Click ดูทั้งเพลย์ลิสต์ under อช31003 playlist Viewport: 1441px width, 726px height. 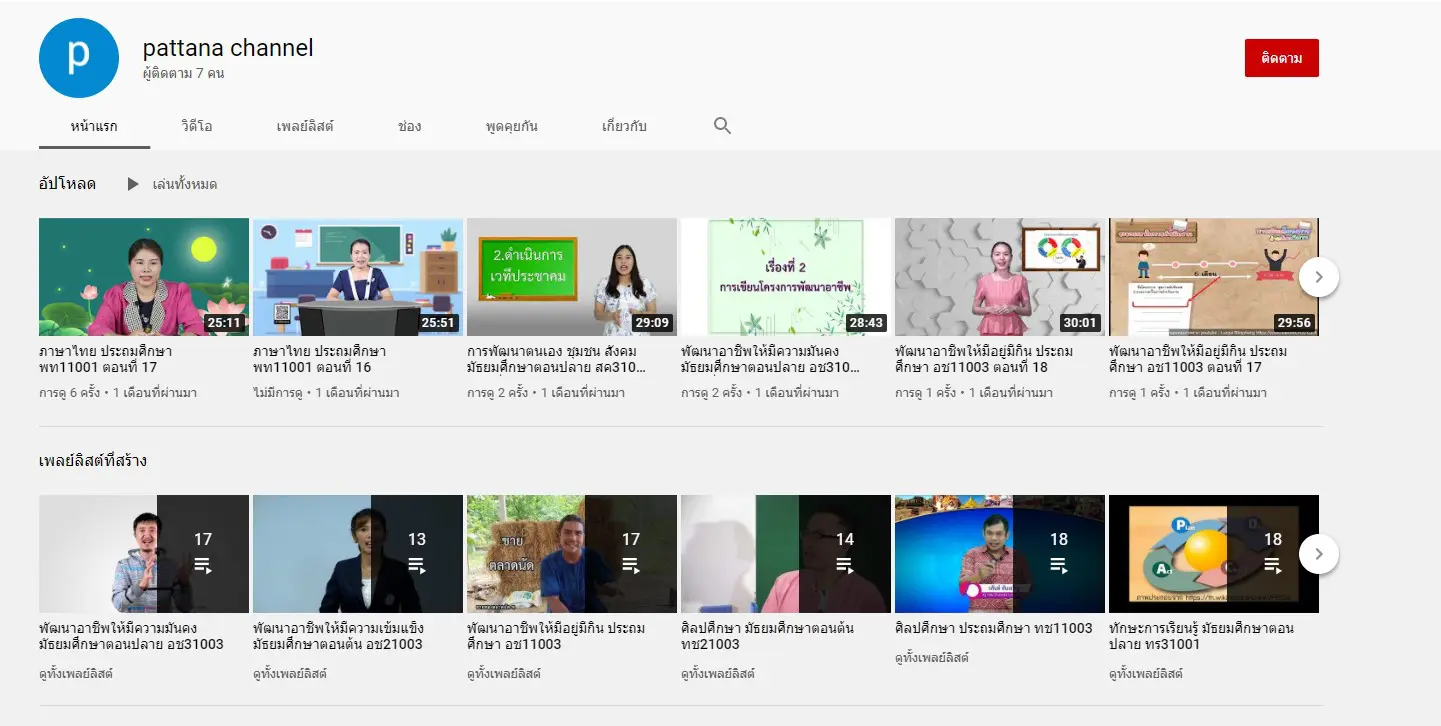76,674
